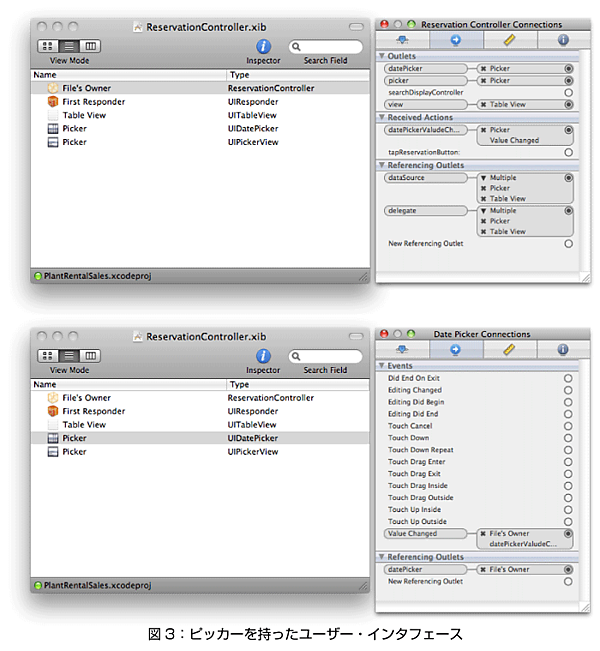Collapse Referencing Outlets in Date Picker Connections
600x651 pixels.
(x=382, y=557)
